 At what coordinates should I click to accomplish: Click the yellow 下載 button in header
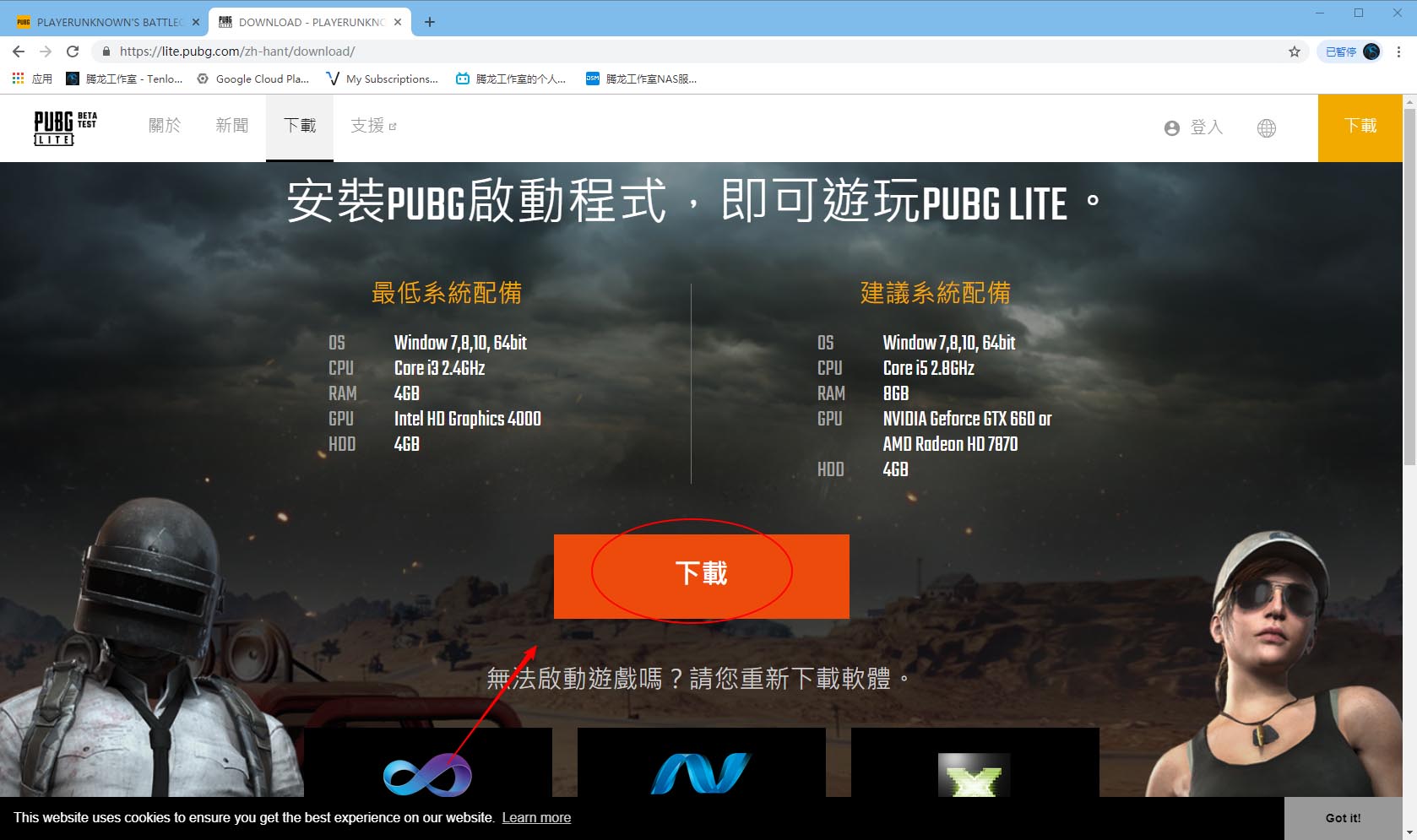click(x=1360, y=127)
